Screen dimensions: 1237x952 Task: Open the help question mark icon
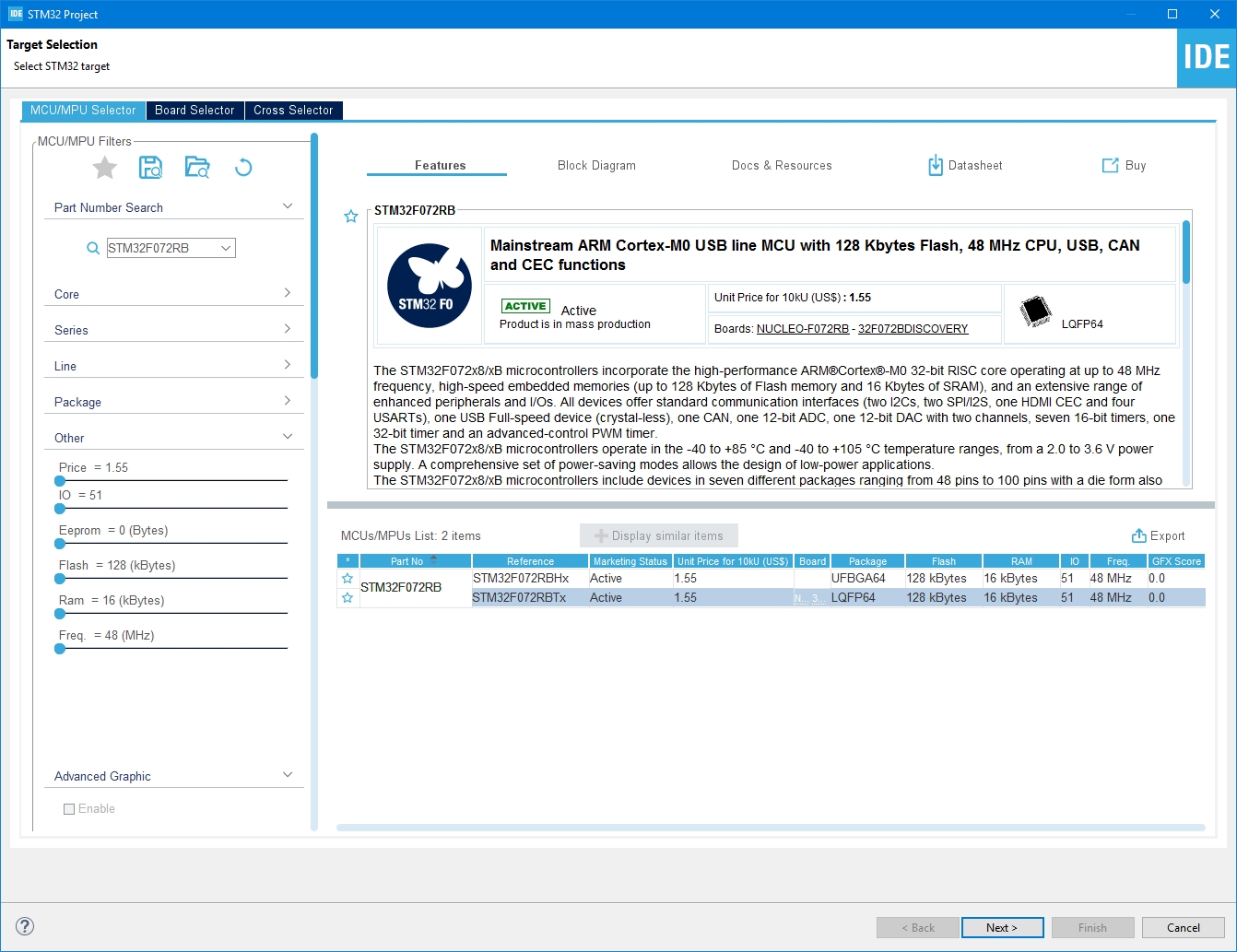click(x=25, y=926)
